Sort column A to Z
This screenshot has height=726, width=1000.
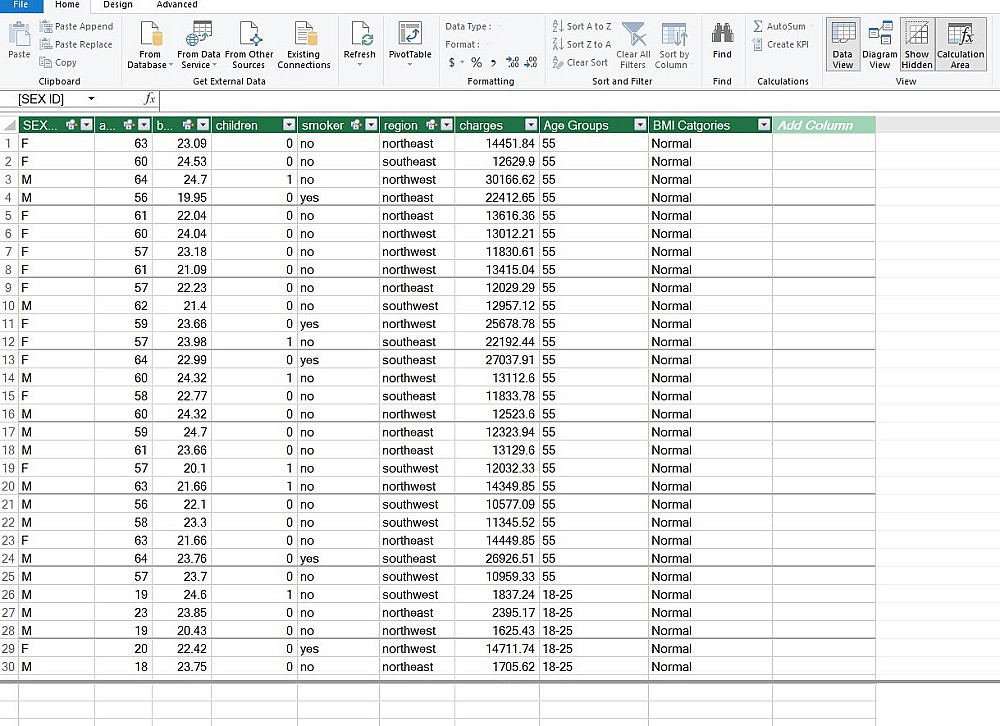click(582, 26)
